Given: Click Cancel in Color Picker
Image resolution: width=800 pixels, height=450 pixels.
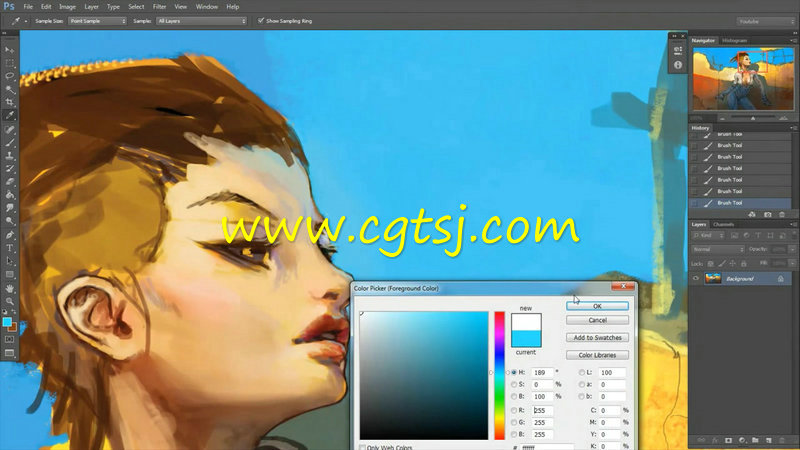Looking at the screenshot, I should pos(597,320).
